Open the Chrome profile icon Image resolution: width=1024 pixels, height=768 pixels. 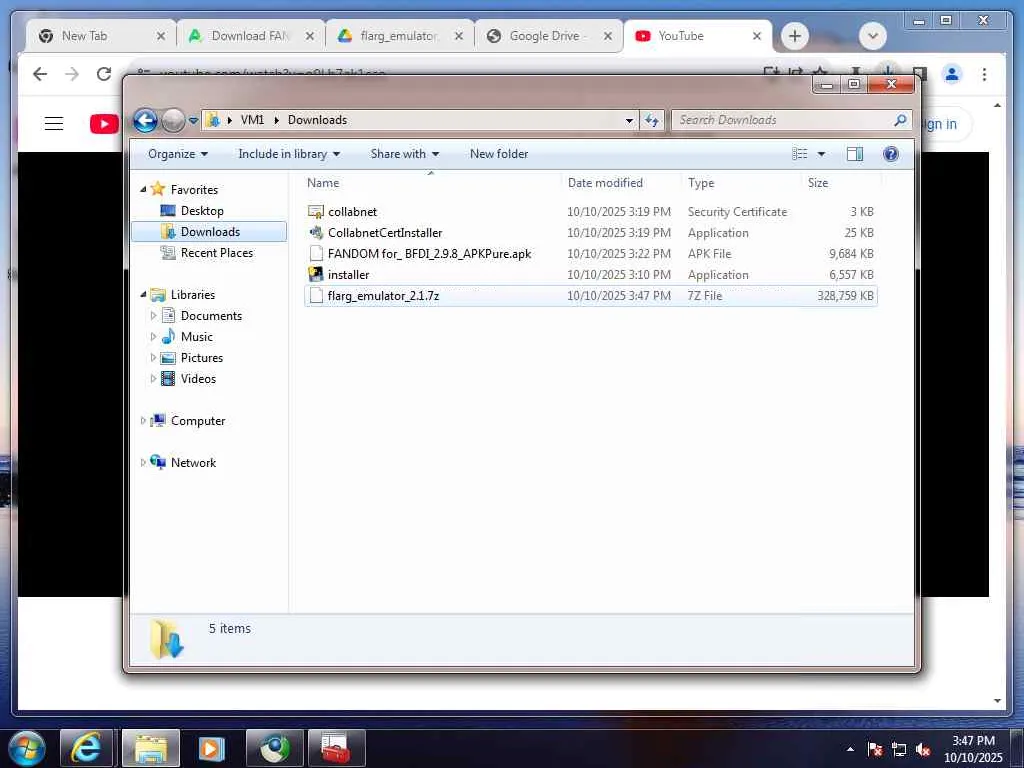[x=952, y=74]
